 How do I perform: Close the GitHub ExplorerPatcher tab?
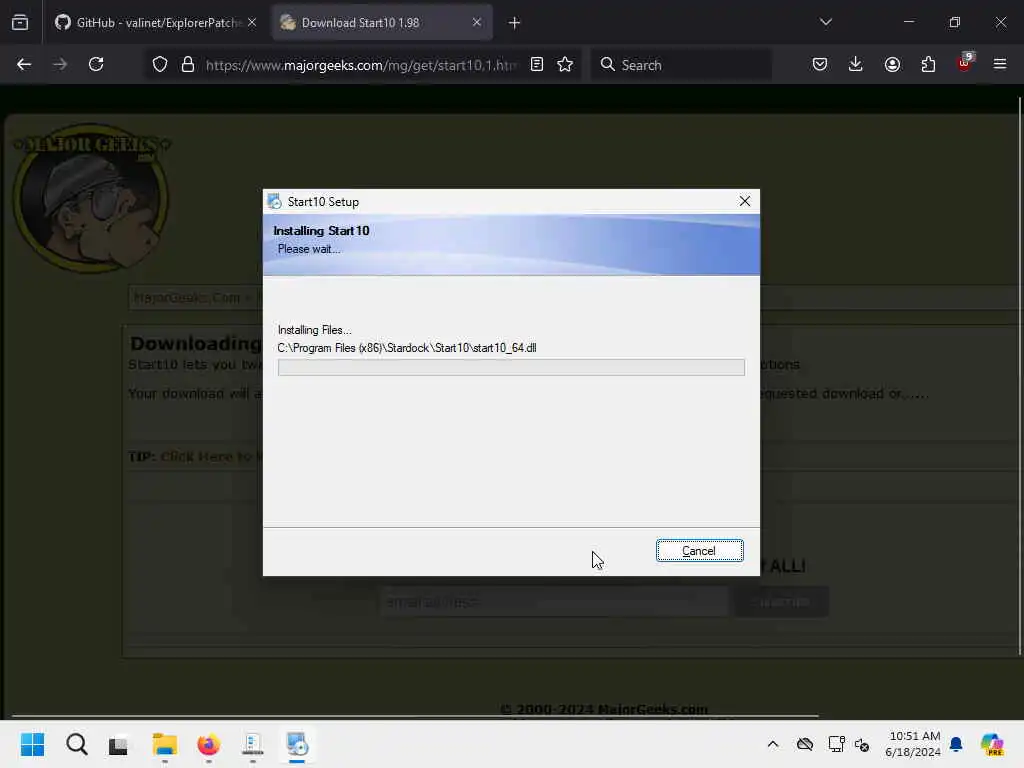252,22
